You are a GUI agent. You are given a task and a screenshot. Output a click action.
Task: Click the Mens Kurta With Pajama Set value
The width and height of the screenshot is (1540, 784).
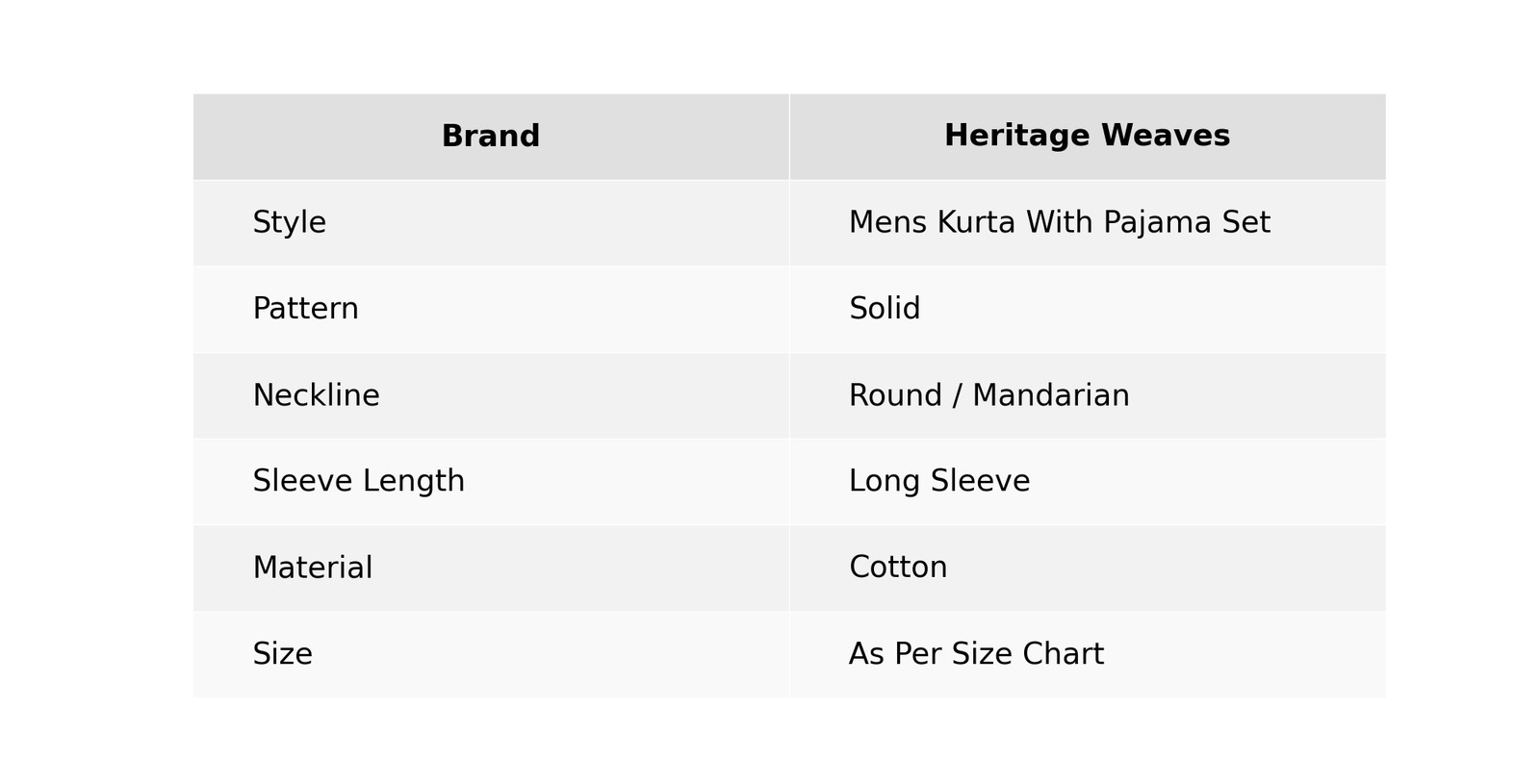1059,223
